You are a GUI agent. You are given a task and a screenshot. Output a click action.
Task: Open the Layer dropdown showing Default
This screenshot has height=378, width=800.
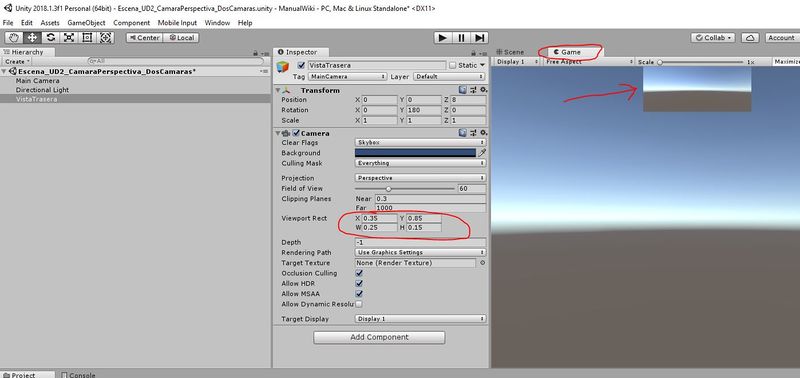tap(449, 77)
